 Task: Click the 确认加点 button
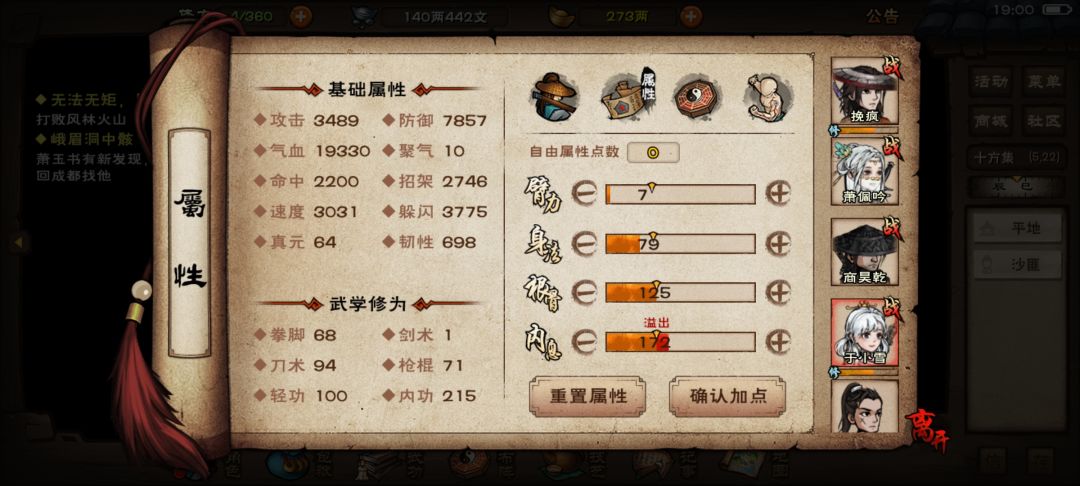tap(727, 397)
